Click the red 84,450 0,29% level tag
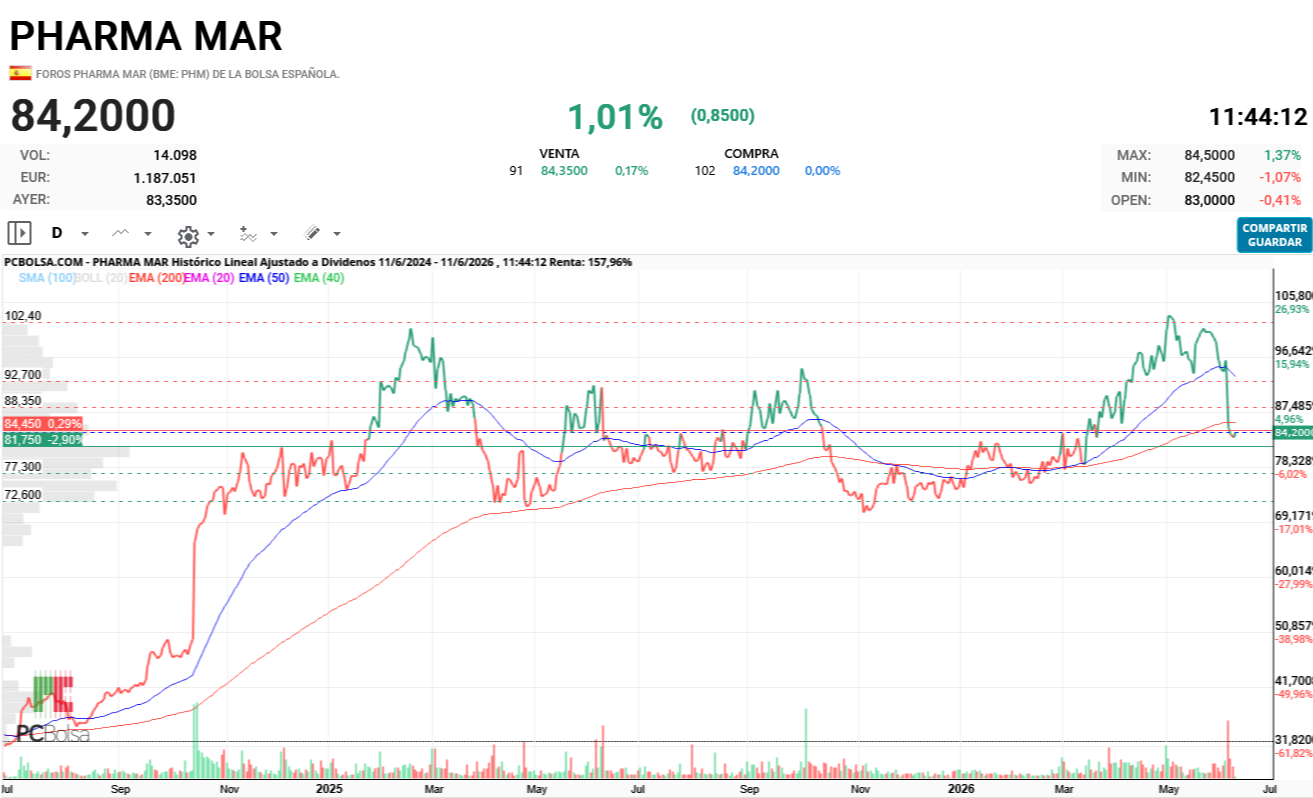Viewport: 1313px width, 798px height. click(42, 424)
